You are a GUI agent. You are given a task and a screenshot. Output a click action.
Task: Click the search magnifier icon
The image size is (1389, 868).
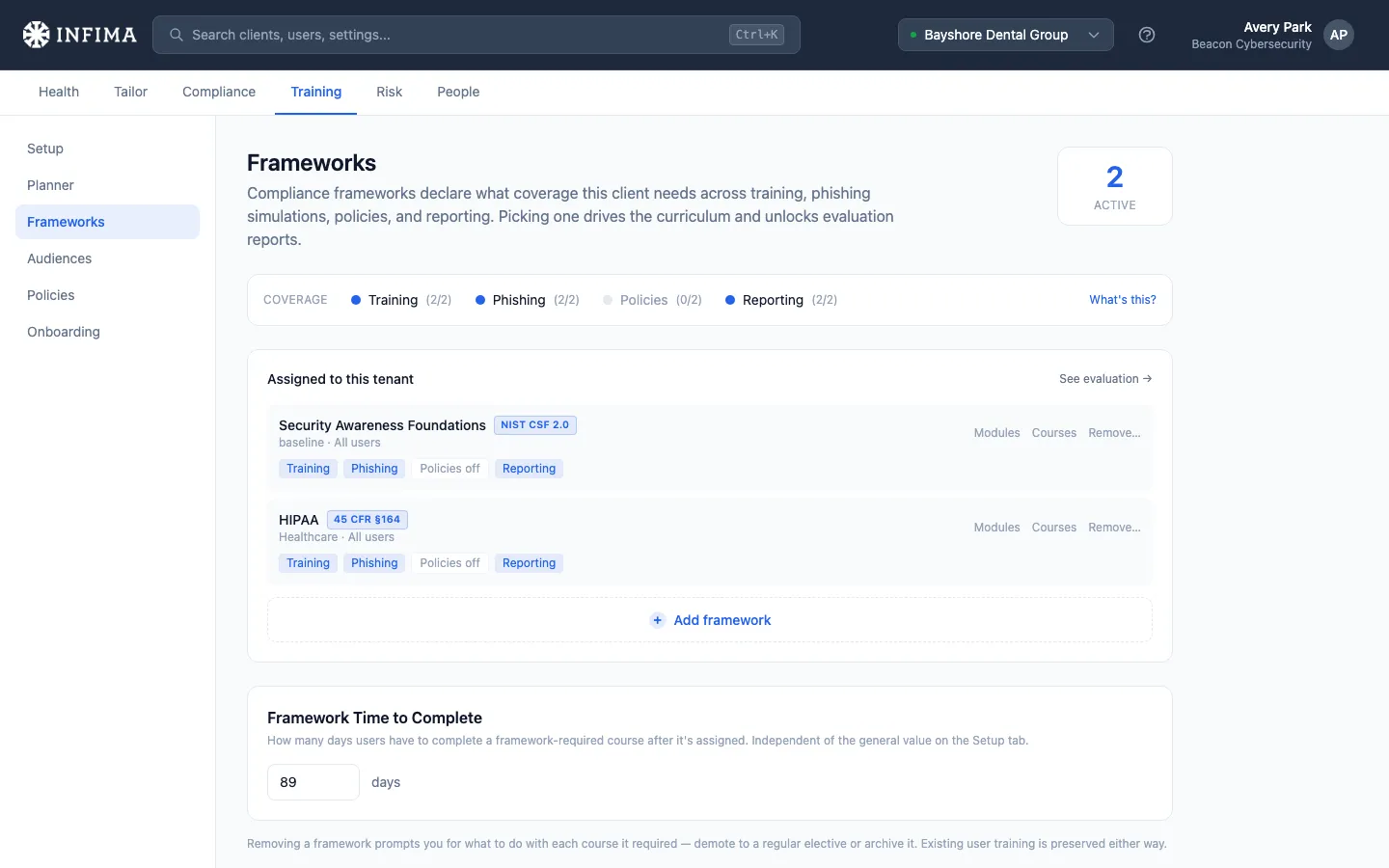click(x=177, y=35)
